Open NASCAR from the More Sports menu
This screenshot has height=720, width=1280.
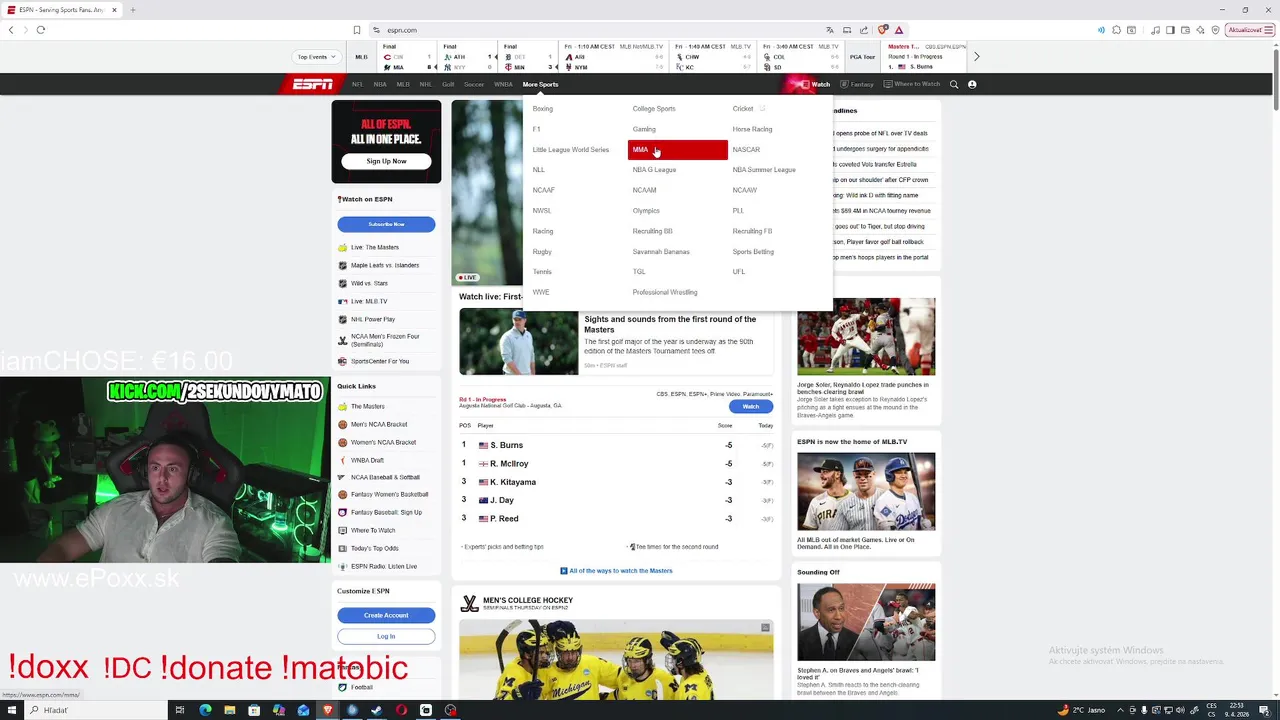(x=746, y=150)
